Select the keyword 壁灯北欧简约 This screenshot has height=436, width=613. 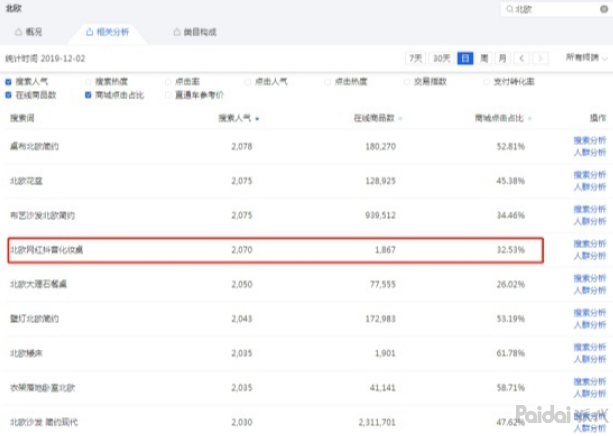click(34, 318)
